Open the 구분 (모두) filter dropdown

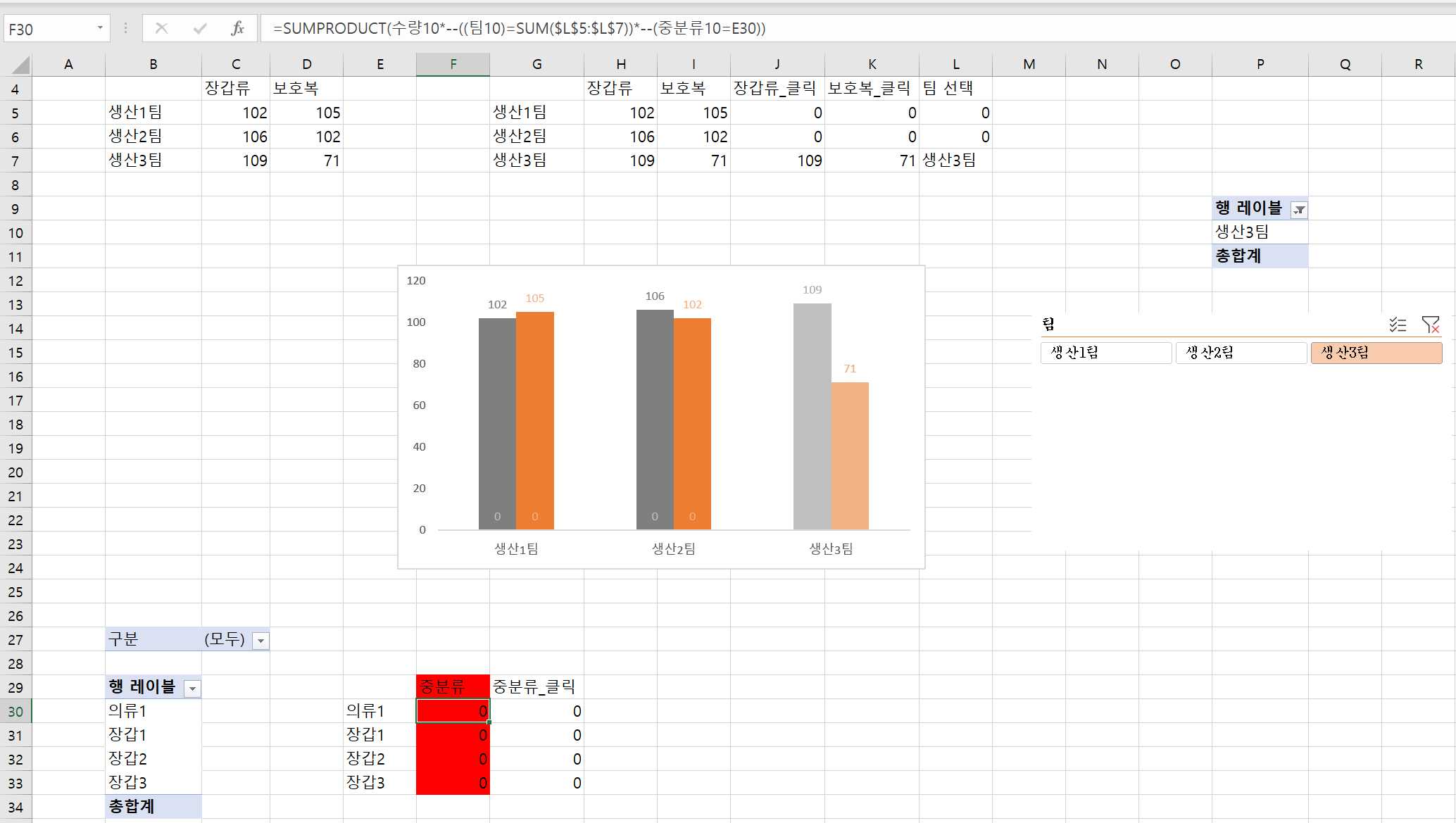(261, 641)
